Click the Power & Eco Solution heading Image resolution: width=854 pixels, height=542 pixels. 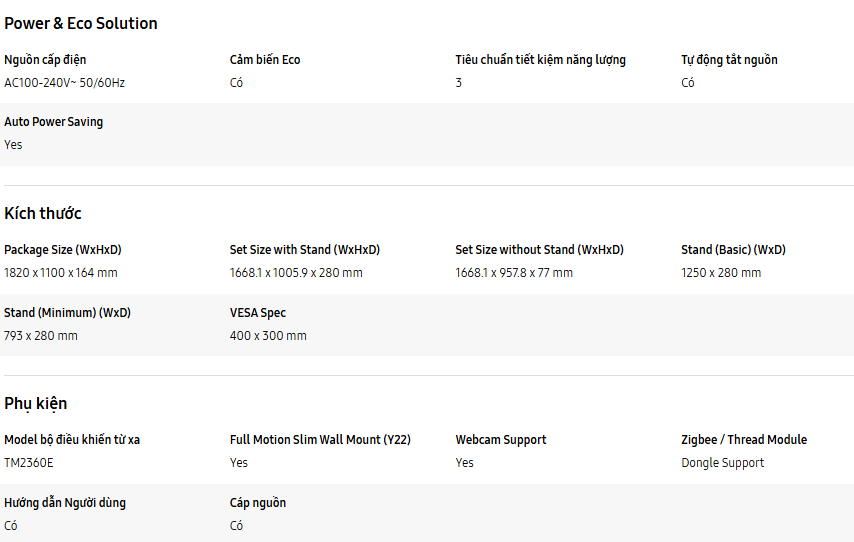point(81,23)
